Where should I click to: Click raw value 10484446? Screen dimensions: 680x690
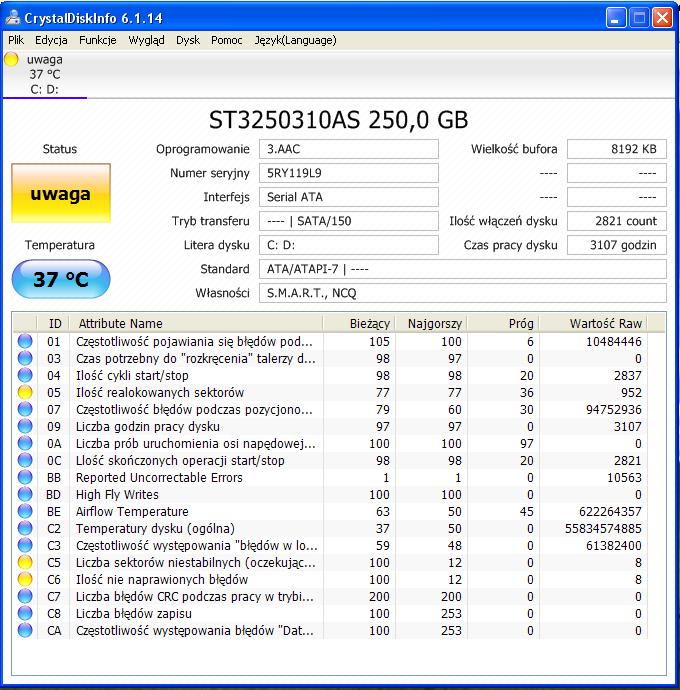click(614, 341)
